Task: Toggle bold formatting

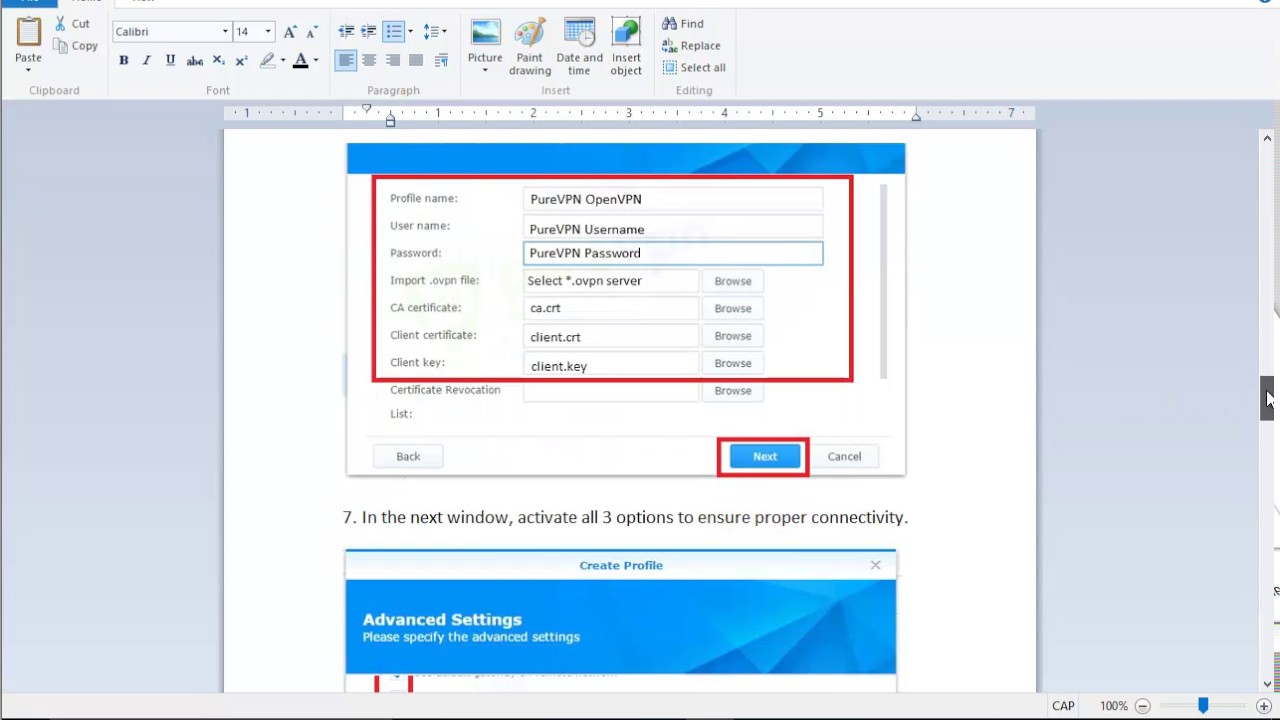Action: [x=124, y=61]
